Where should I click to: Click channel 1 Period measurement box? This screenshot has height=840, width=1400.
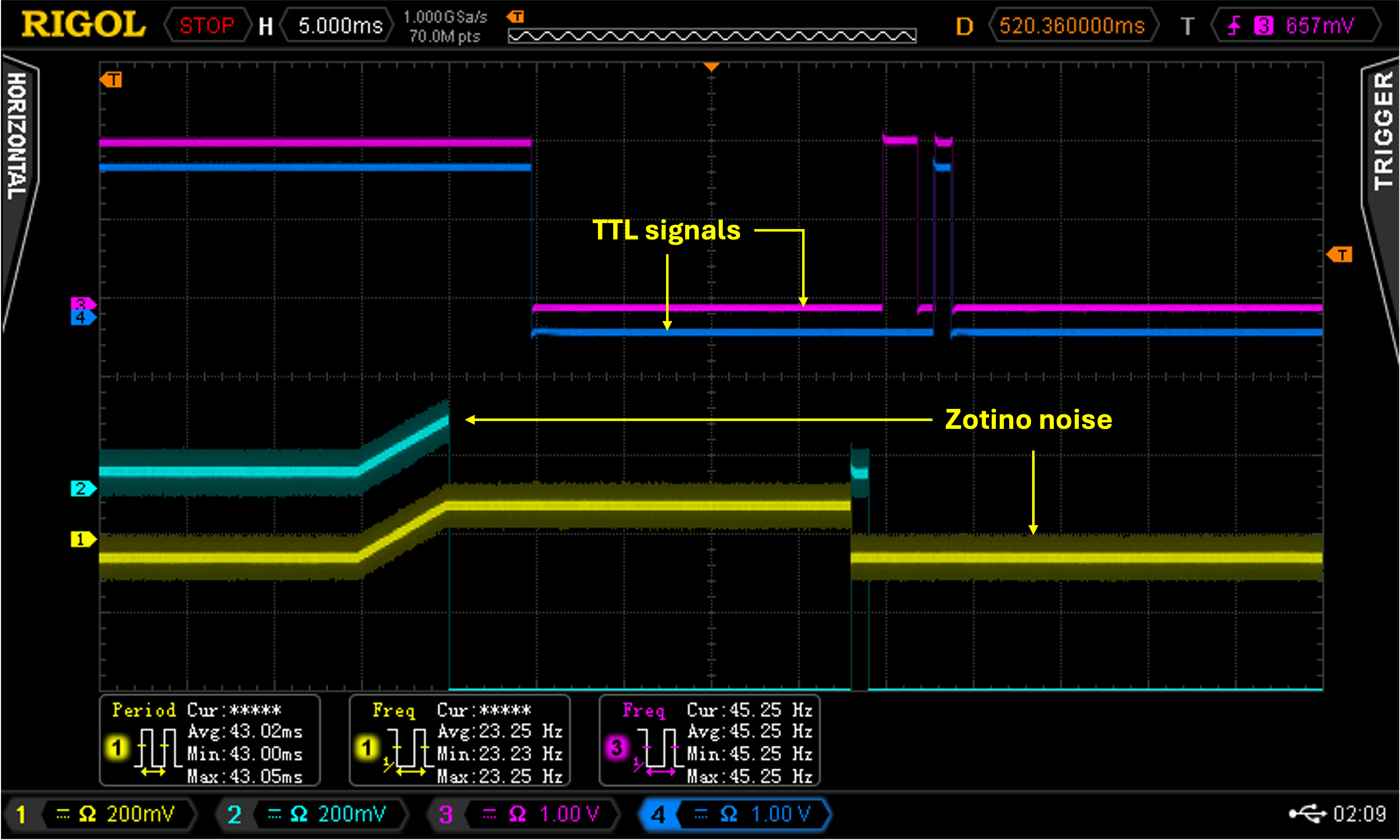click(x=209, y=741)
